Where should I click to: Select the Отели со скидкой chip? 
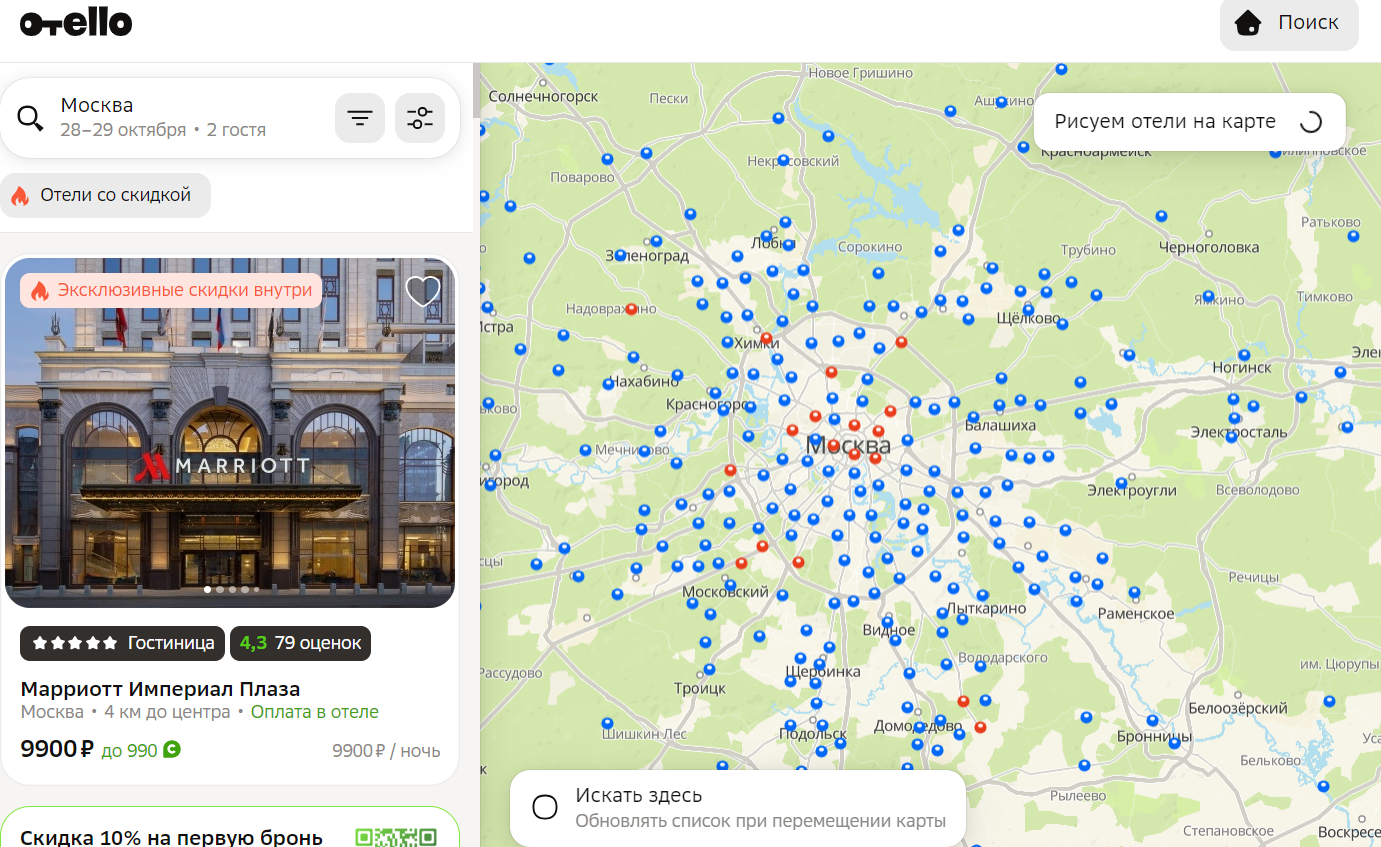(x=105, y=195)
